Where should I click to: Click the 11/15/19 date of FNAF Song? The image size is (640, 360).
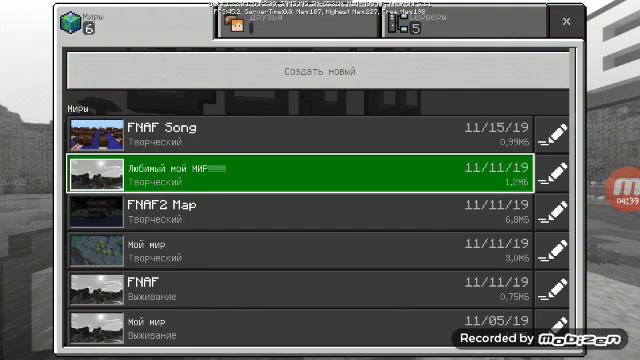[496, 128]
